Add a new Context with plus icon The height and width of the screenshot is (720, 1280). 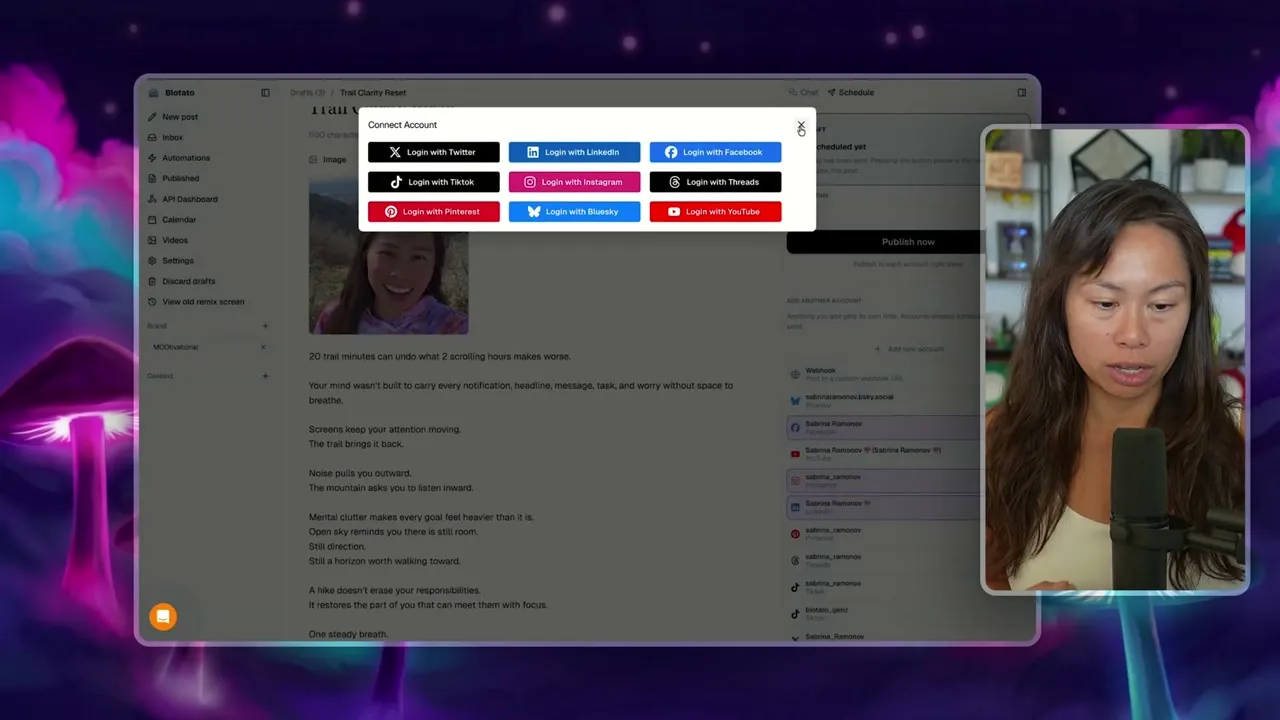(x=265, y=376)
